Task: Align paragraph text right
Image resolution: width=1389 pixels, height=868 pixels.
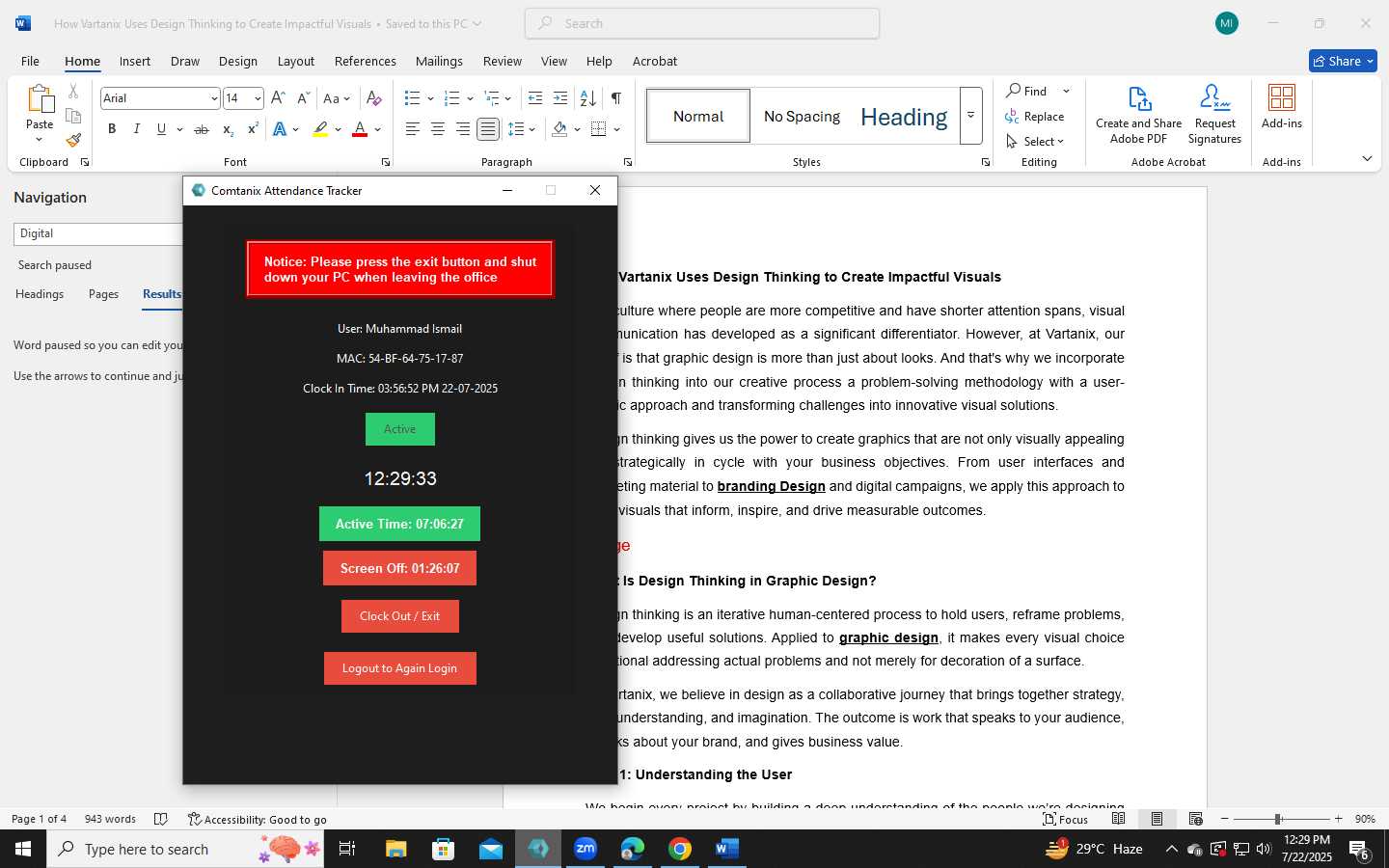Action: [463, 129]
